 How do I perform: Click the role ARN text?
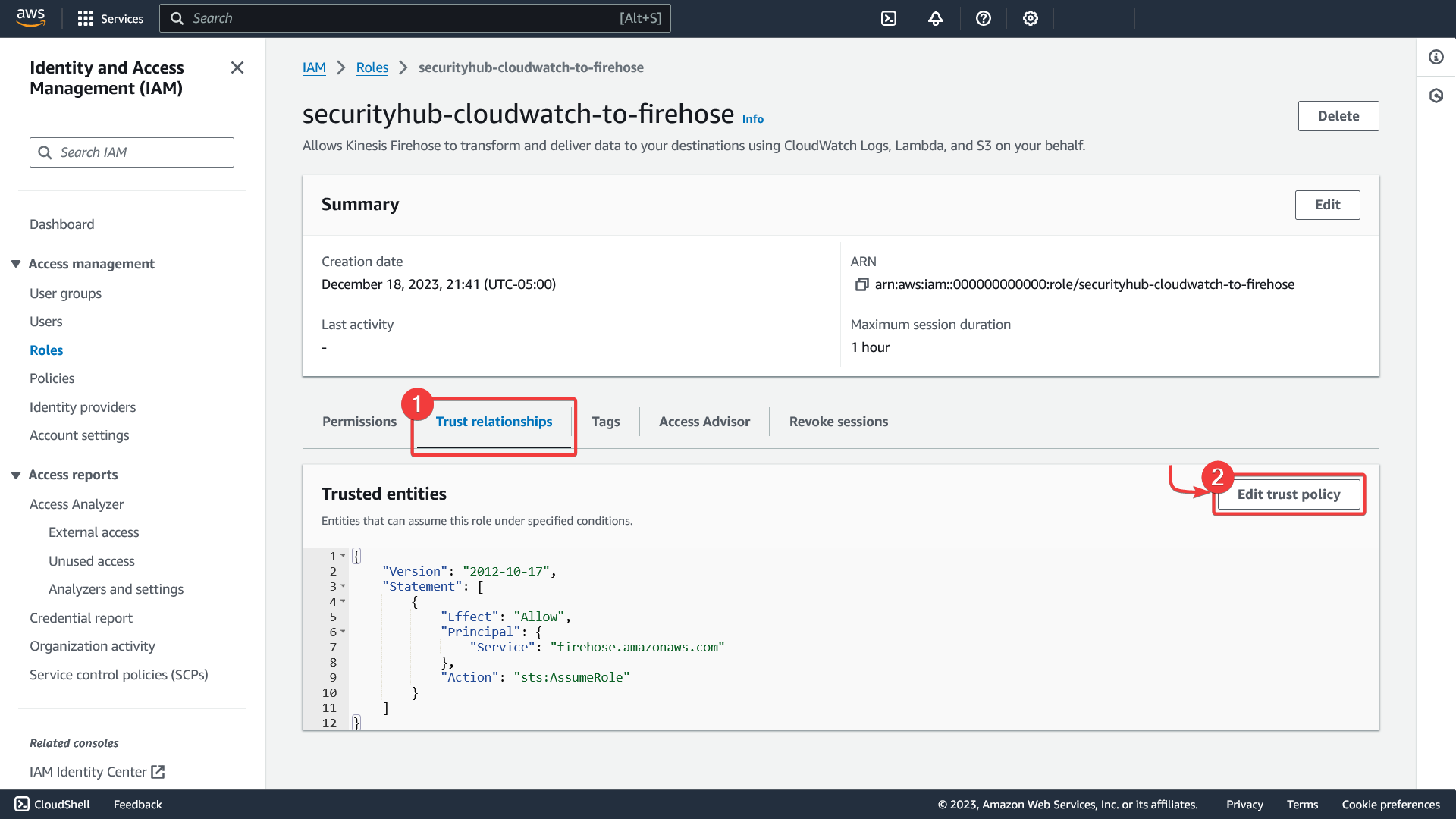1084,284
